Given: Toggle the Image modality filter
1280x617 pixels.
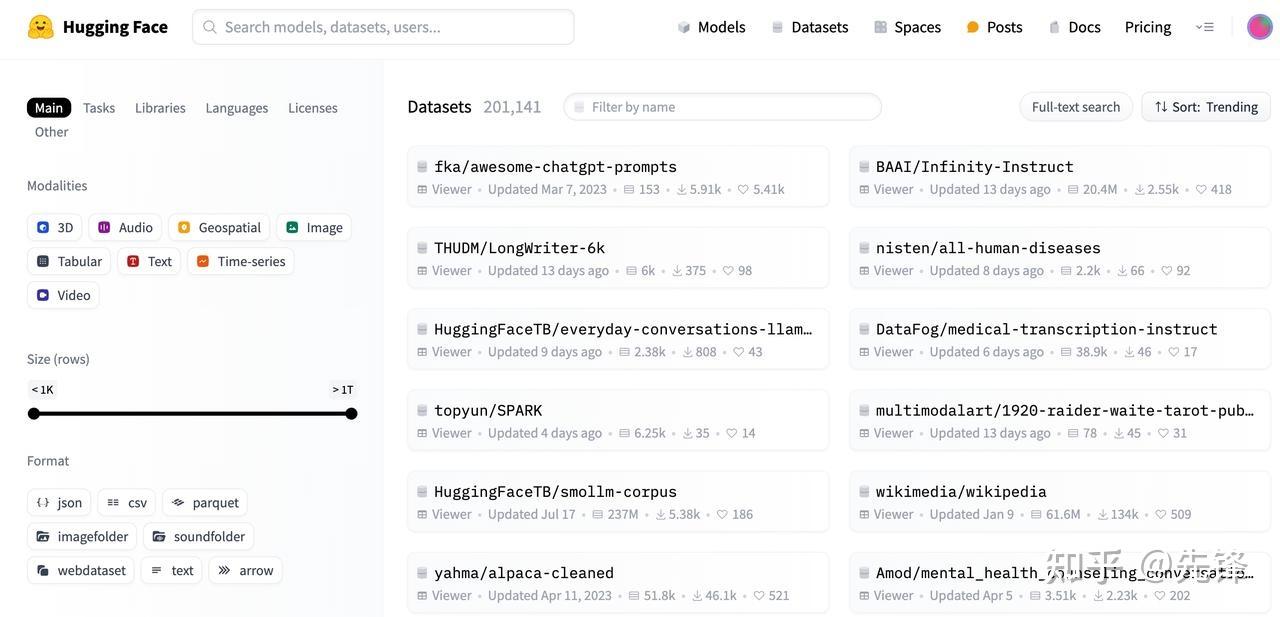Looking at the screenshot, I should 314,227.
